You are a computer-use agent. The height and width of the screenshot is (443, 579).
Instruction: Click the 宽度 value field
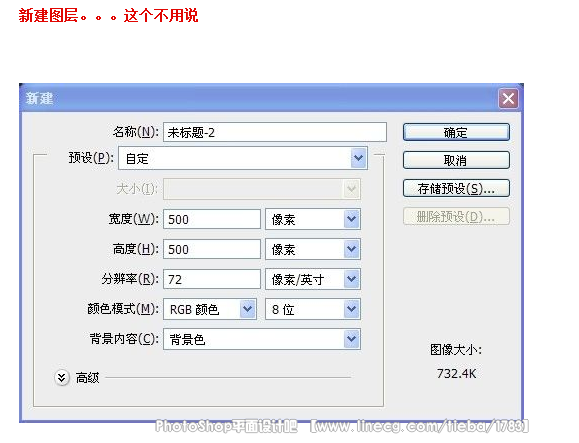pyautogui.click(x=212, y=219)
